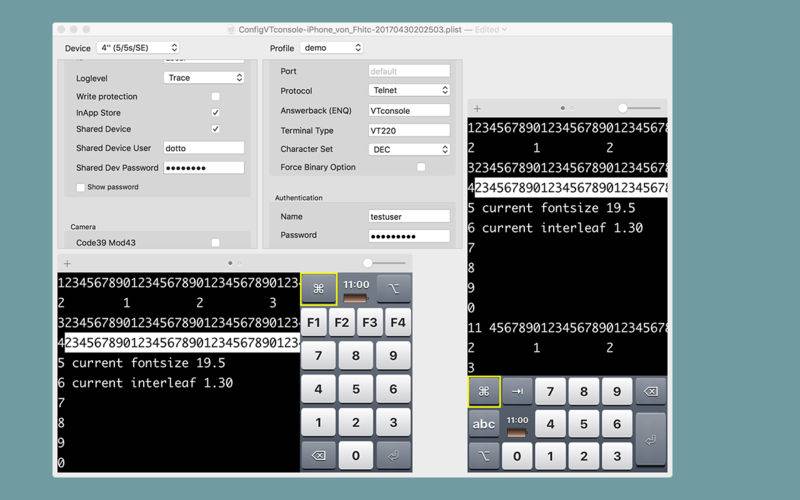Click the Terminal Type field containing VT220
Viewport: 800px width, 500px height.
pyautogui.click(x=409, y=131)
